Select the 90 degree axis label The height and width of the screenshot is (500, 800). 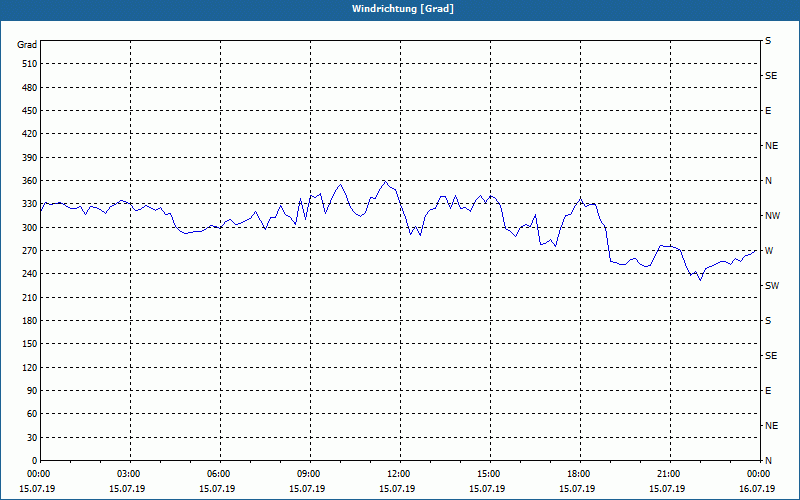pyautogui.click(x=32, y=391)
